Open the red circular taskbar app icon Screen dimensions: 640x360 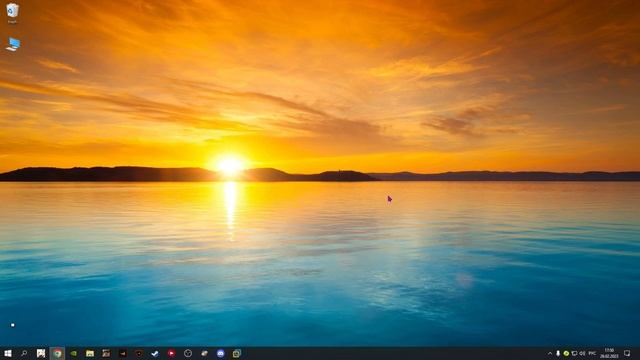pyautogui.click(x=171, y=353)
